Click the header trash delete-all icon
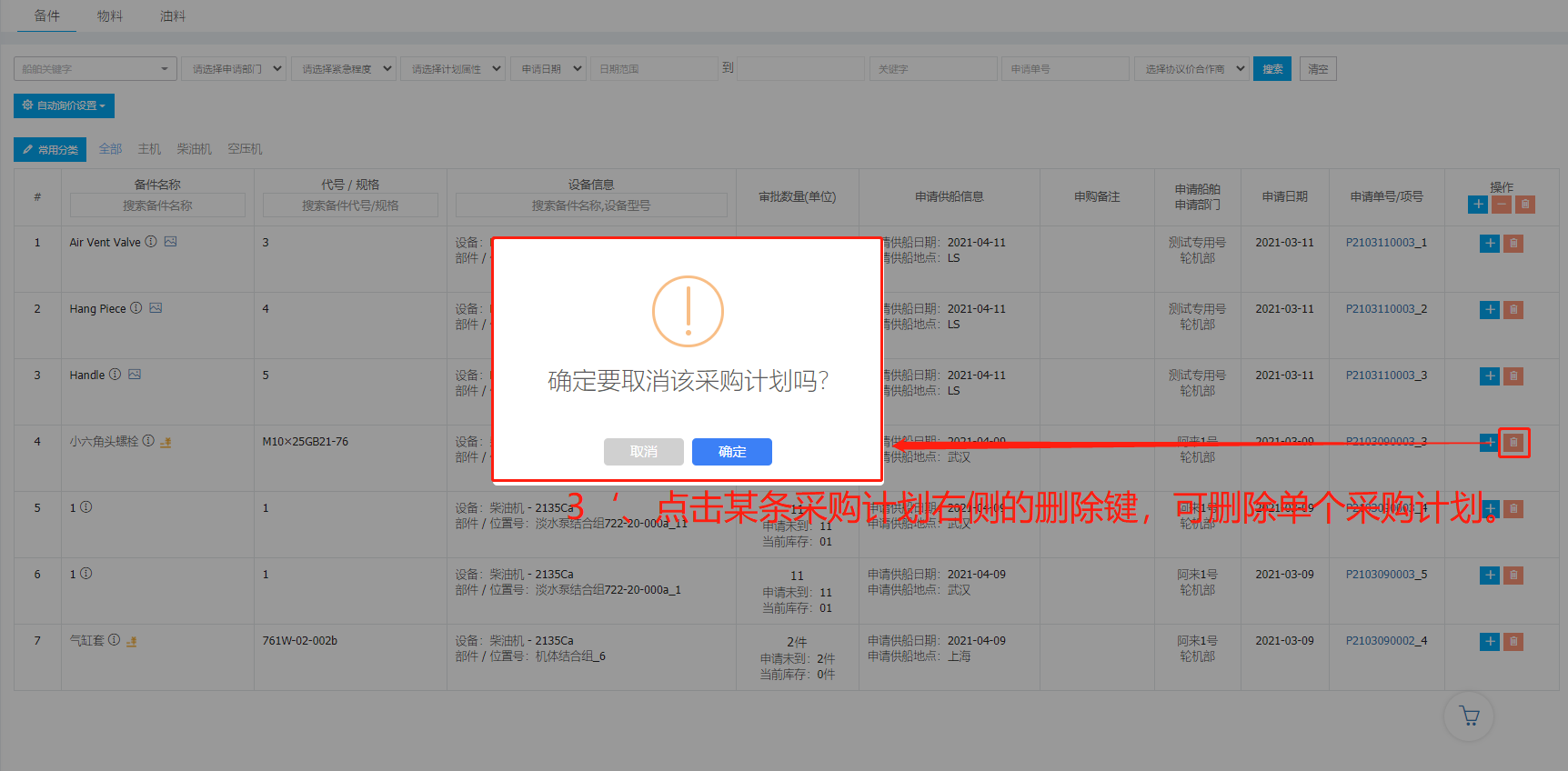The image size is (1568, 771). [1525, 205]
